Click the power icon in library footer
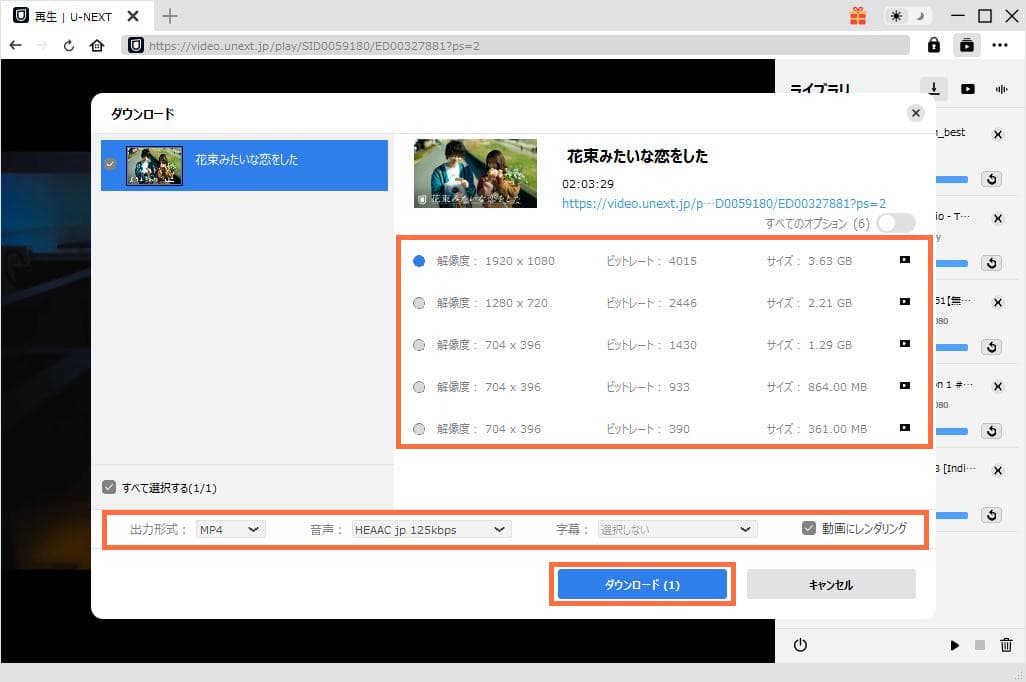The image size is (1026, 682). (x=800, y=645)
